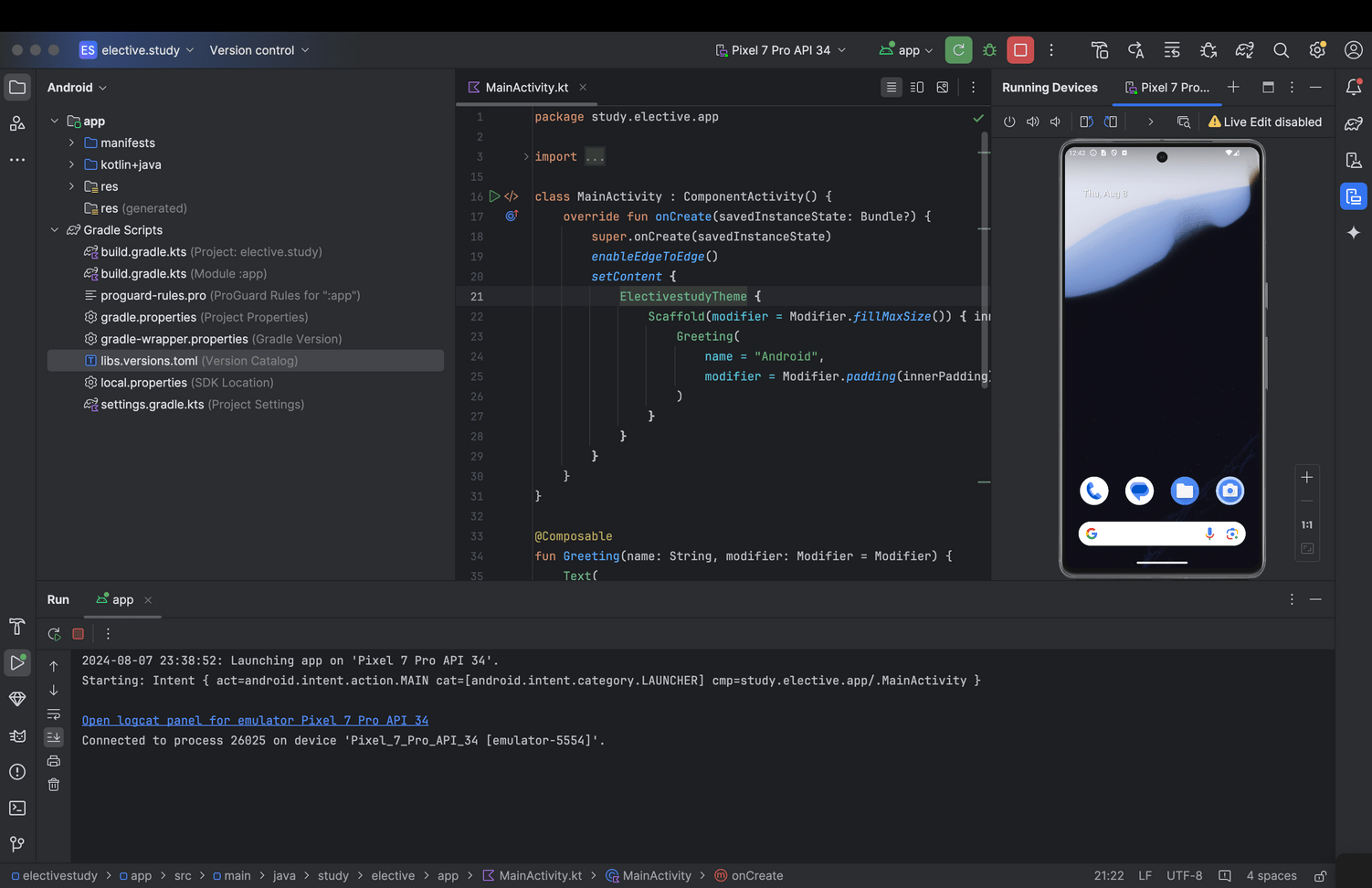
Task: Collapse the Gradle Scripts node
Action: pos(55,230)
